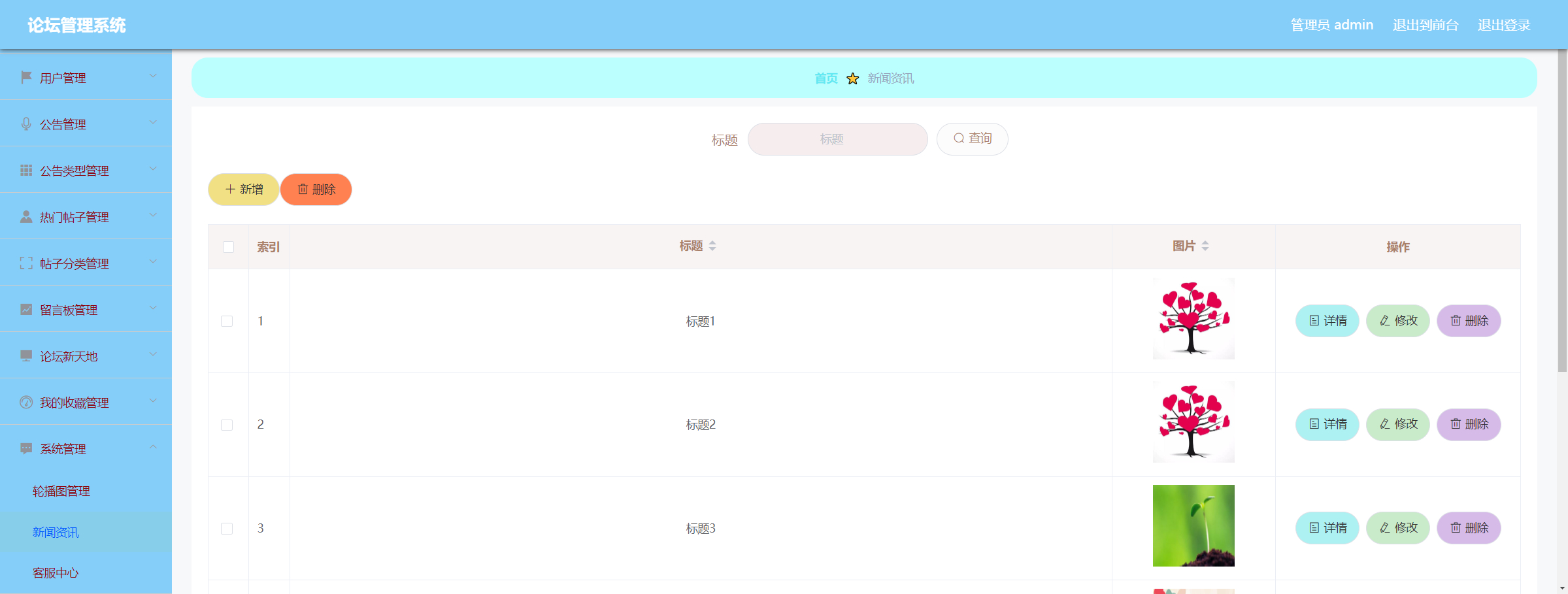The width and height of the screenshot is (1568, 594).
Task: Click the page vertical scrollbar
Action: coord(1562,210)
